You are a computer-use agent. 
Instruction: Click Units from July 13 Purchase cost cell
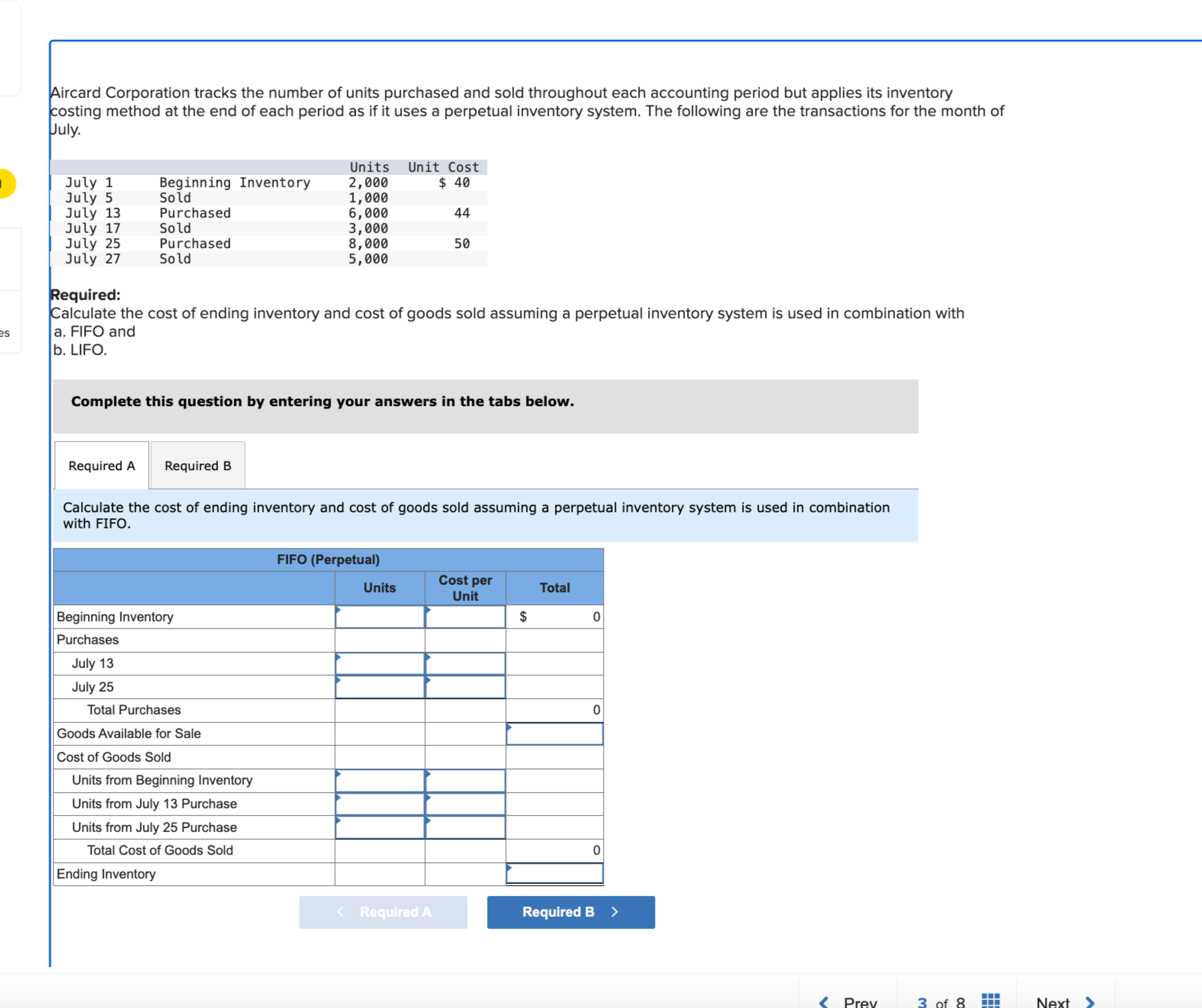click(465, 804)
